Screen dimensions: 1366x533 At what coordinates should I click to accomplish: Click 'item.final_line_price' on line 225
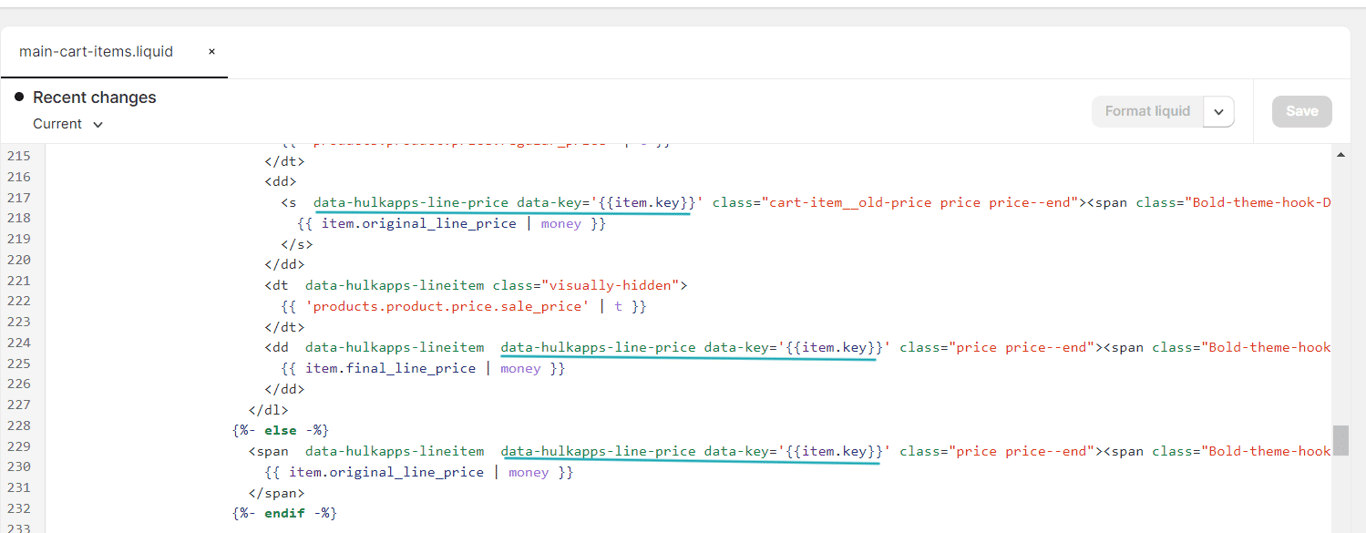tap(391, 368)
